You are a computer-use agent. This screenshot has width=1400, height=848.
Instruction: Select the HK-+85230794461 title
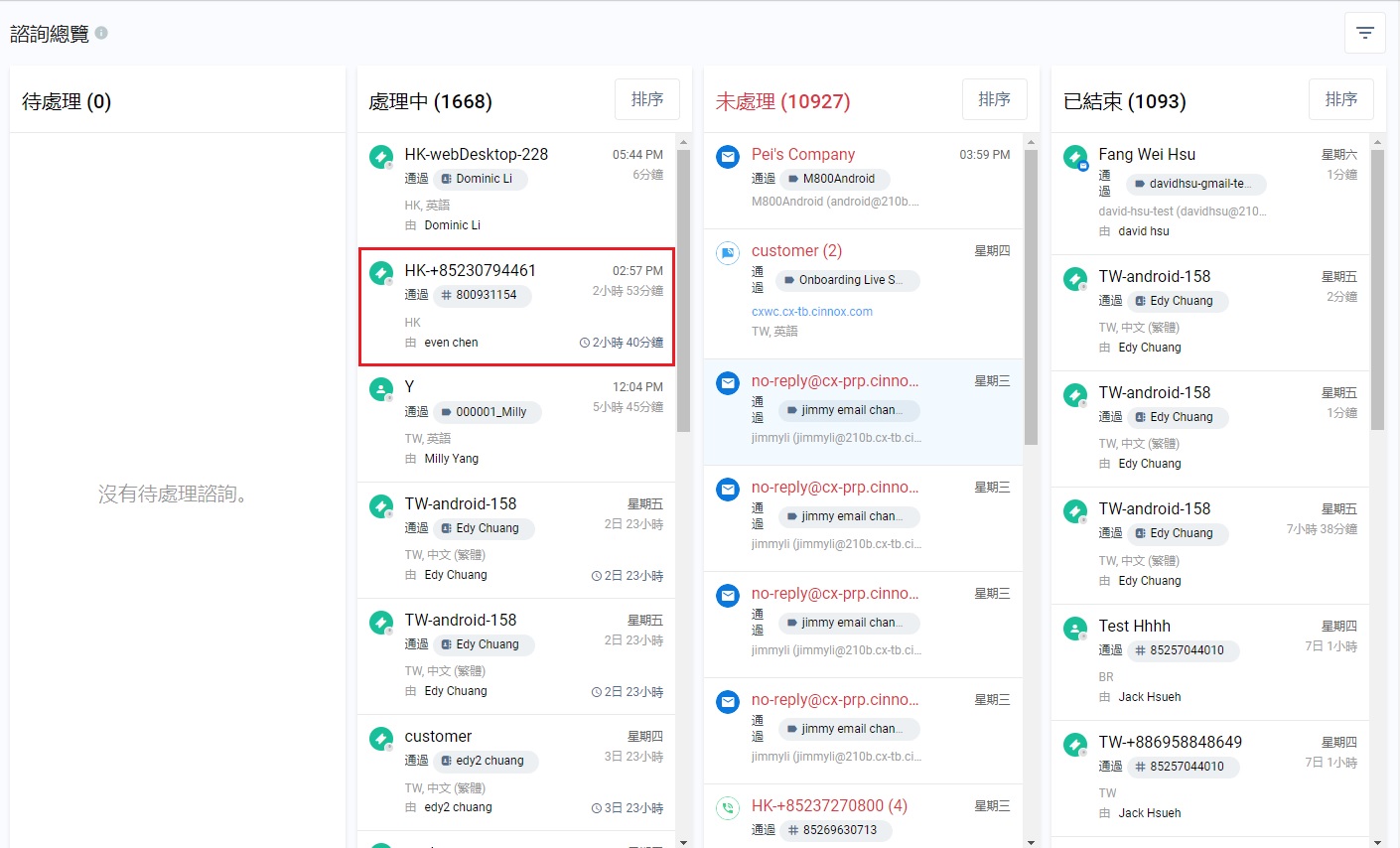click(471, 270)
